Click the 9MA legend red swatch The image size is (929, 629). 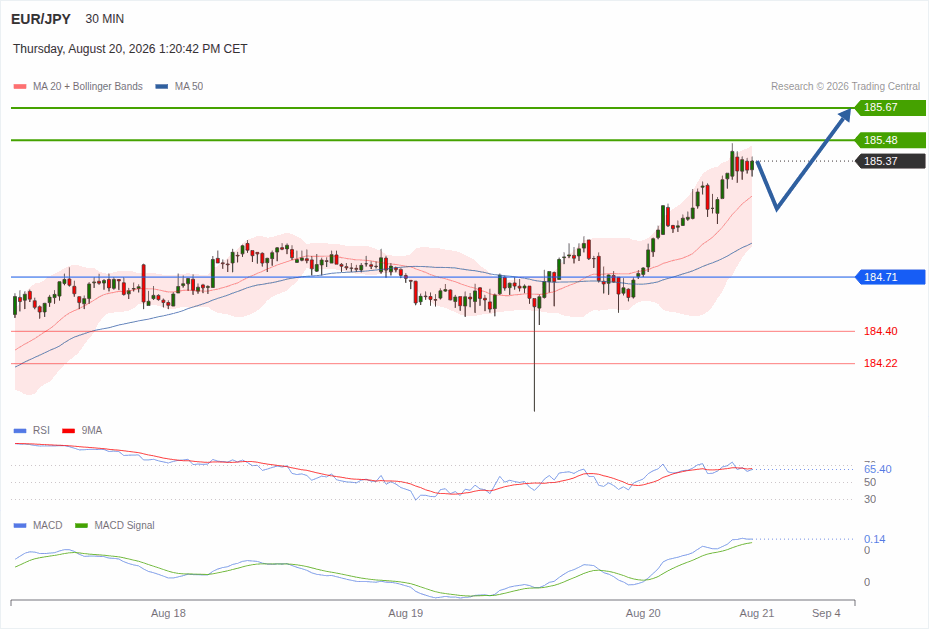[x=68, y=431]
